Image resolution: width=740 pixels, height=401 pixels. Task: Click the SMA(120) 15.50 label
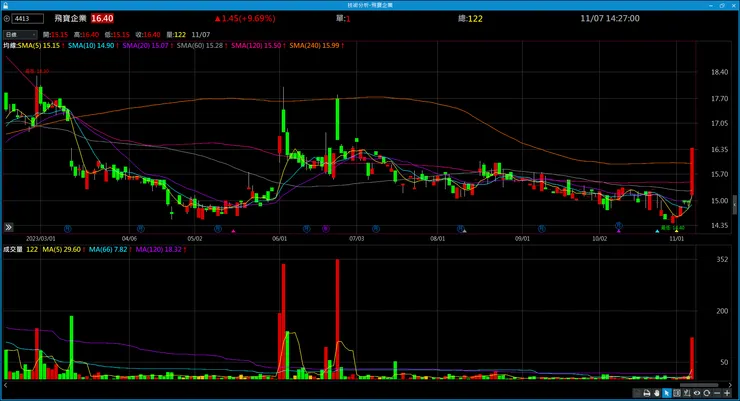coord(256,46)
